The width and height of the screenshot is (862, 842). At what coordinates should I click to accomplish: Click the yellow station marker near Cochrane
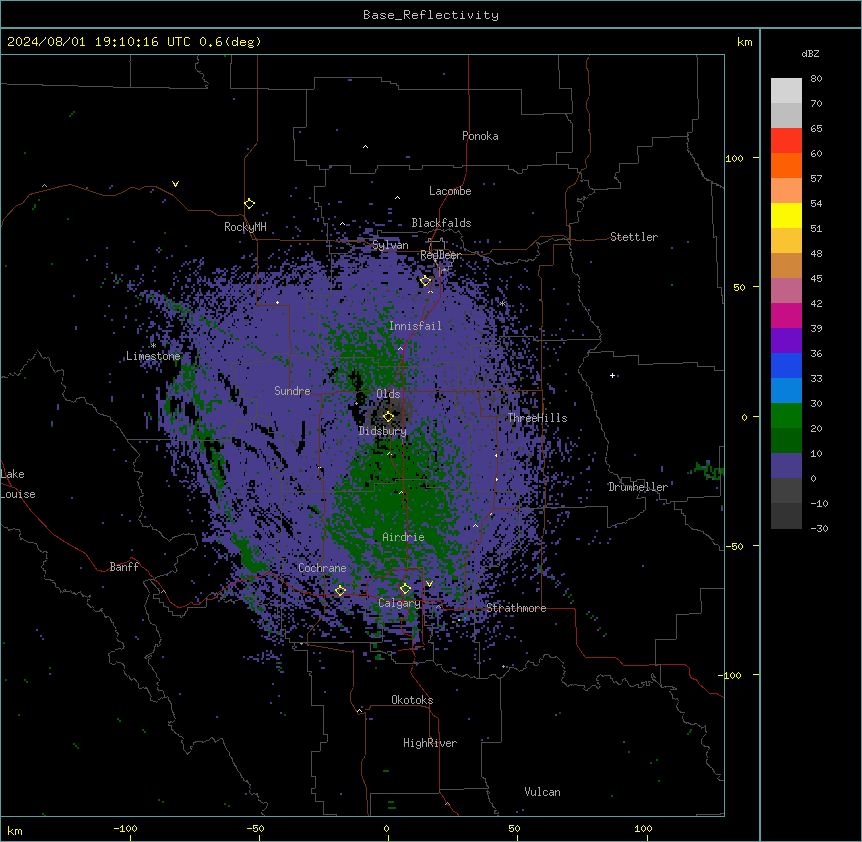[340, 590]
